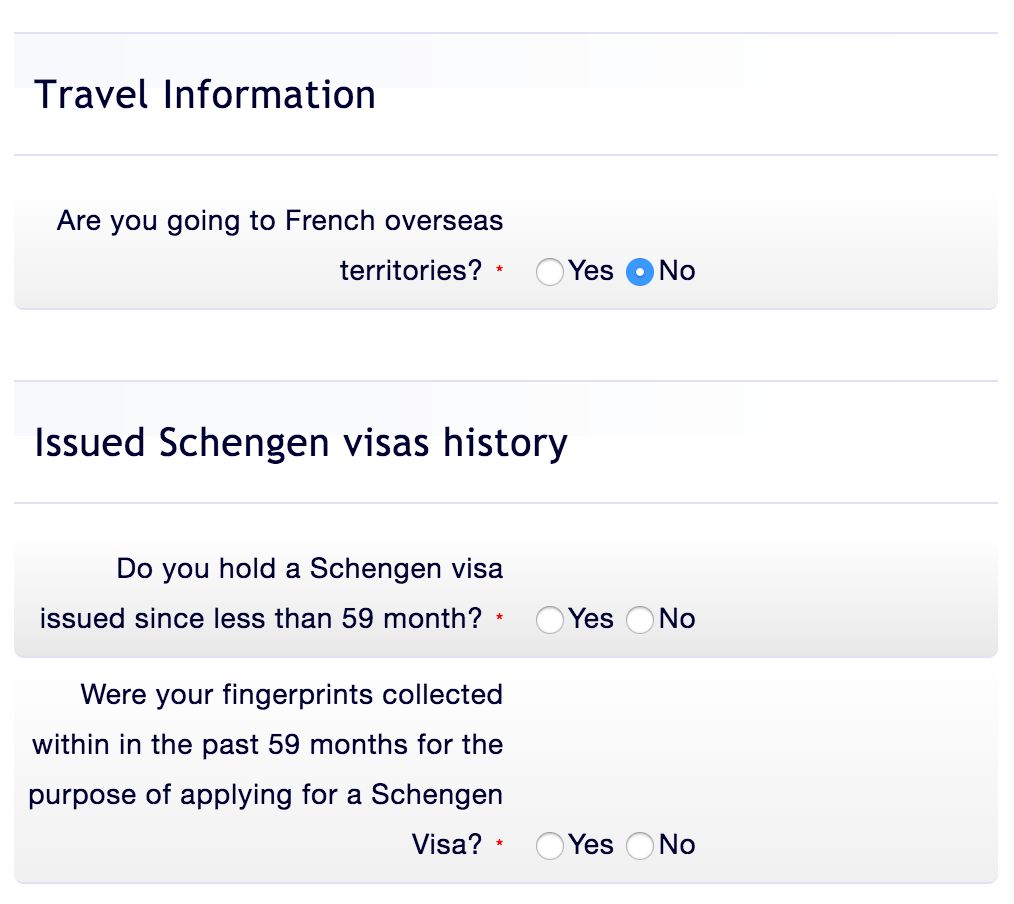Click the "No" text label for fingerprints question

677,845
